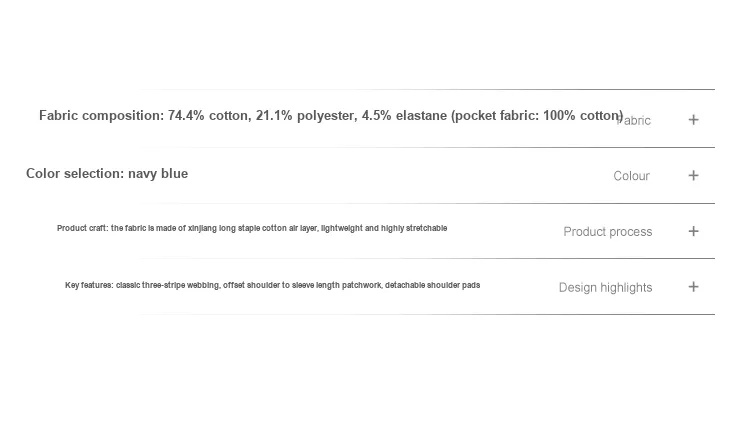This screenshot has width=750, height=432.
Task: Click the 'Fabric composition:' text
Action: [x=101, y=116]
